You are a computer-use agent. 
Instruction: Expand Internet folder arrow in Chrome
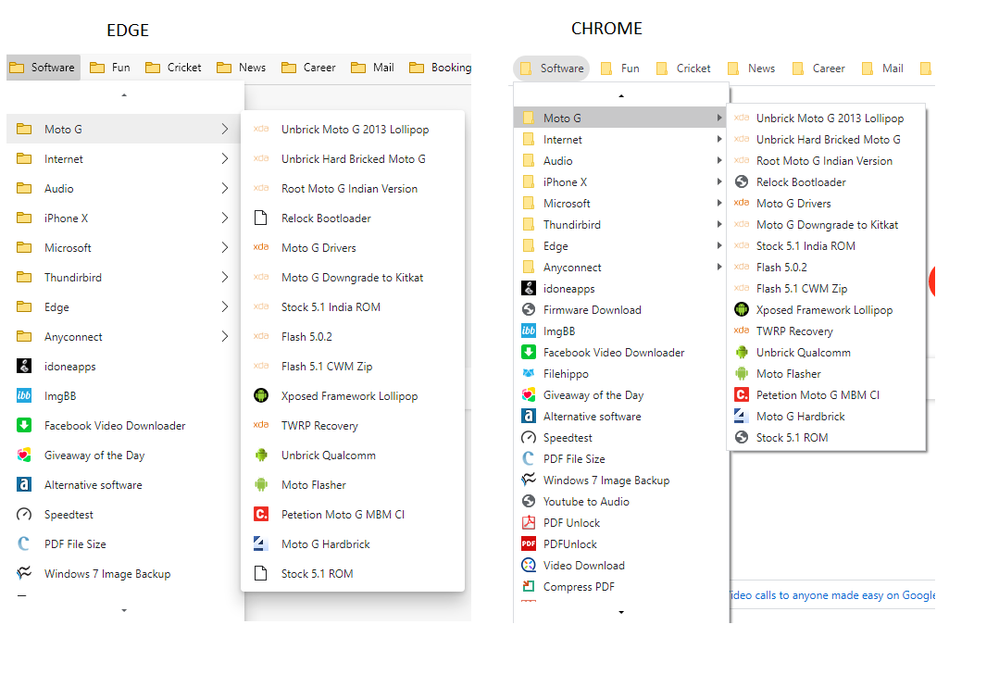pos(719,139)
